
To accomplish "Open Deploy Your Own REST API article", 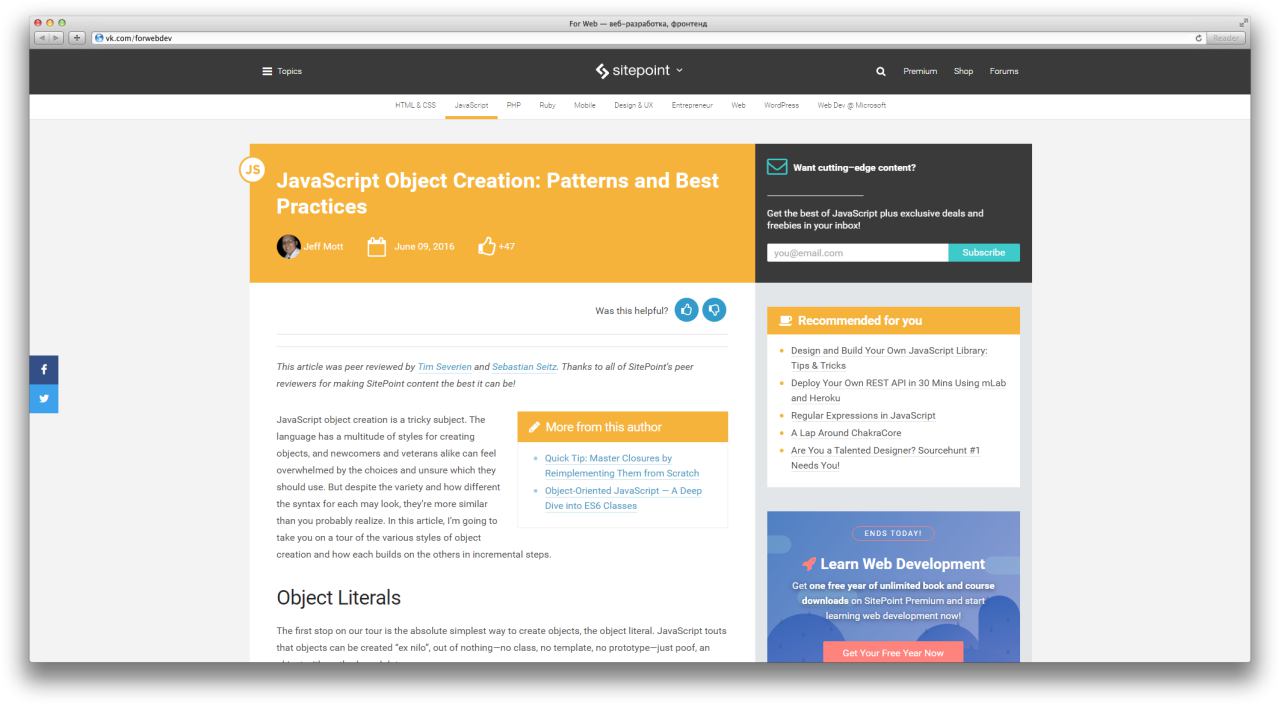I will 897,390.
